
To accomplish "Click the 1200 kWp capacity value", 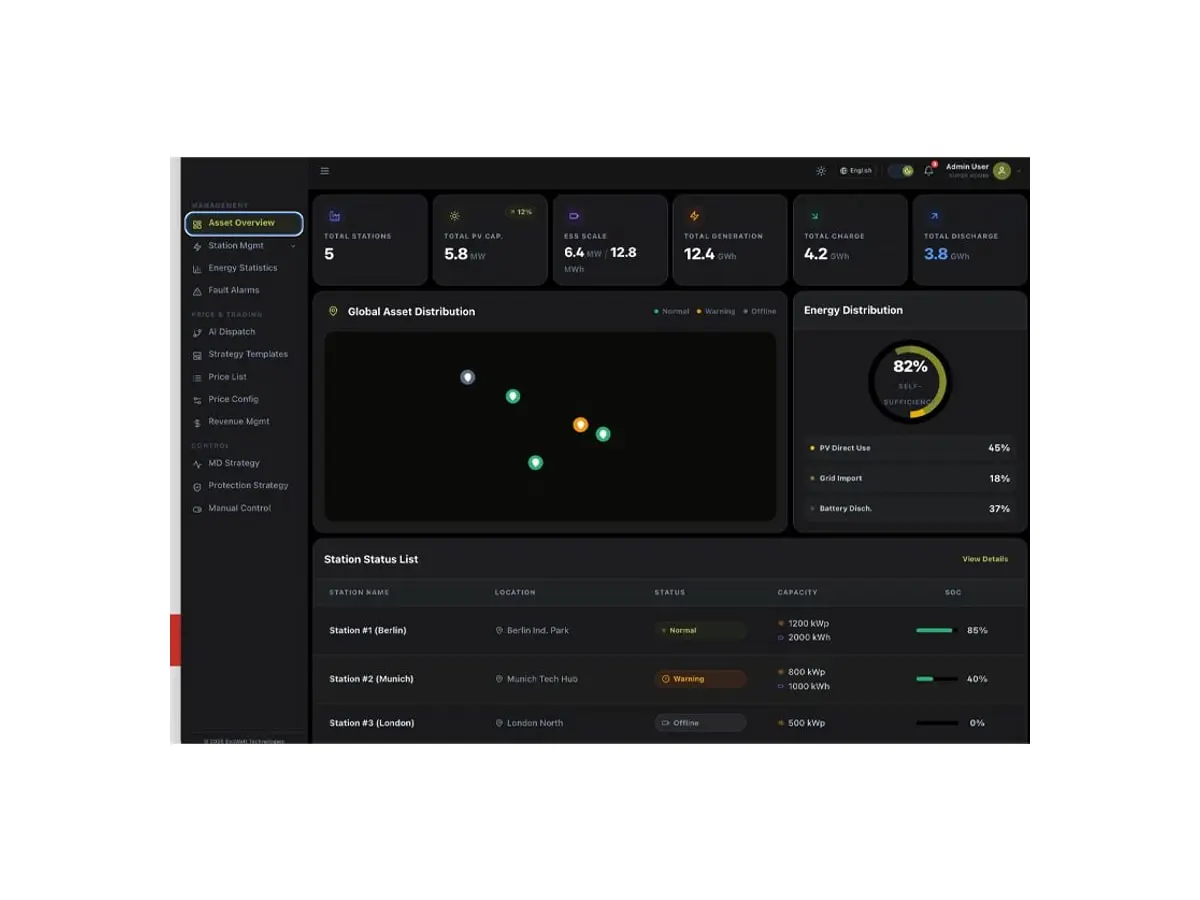I will coord(808,624).
